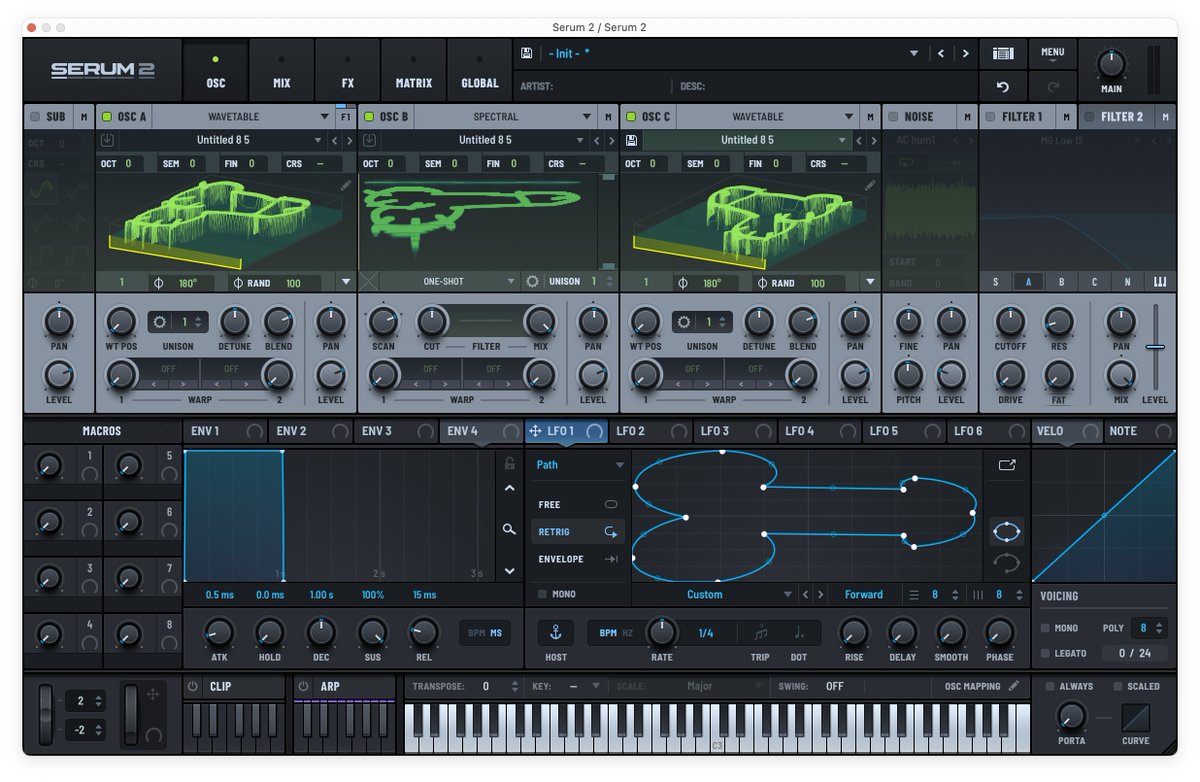Screen dimensions: 1200x782
Task: Click the undo arrow icon
Action: (x=1003, y=87)
